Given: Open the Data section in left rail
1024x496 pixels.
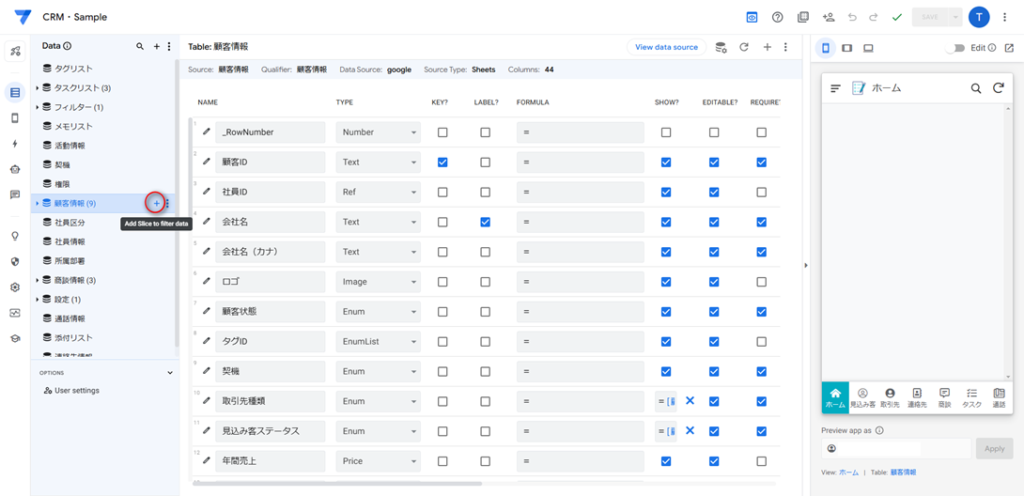Looking at the screenshot, I should pyautogui.click(x=15, y=92).
